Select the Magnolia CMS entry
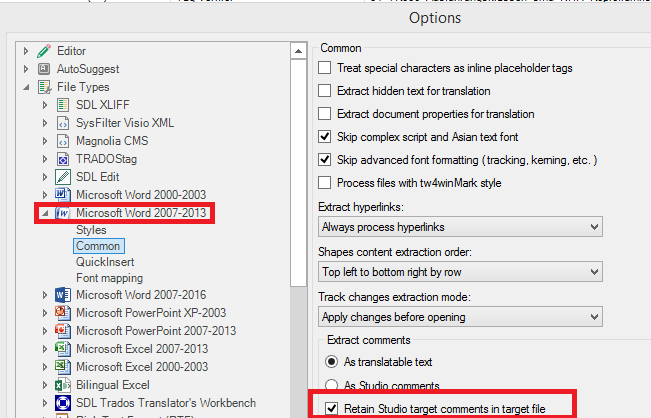Screen dimensions: 651x418 (x=112, y=141)
